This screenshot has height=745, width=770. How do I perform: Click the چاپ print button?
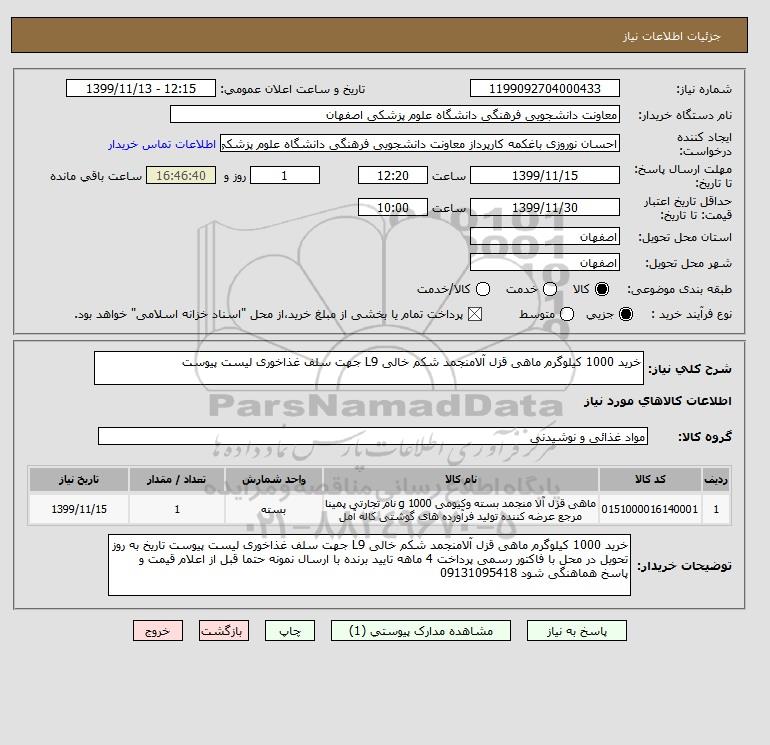click(290, 631)
